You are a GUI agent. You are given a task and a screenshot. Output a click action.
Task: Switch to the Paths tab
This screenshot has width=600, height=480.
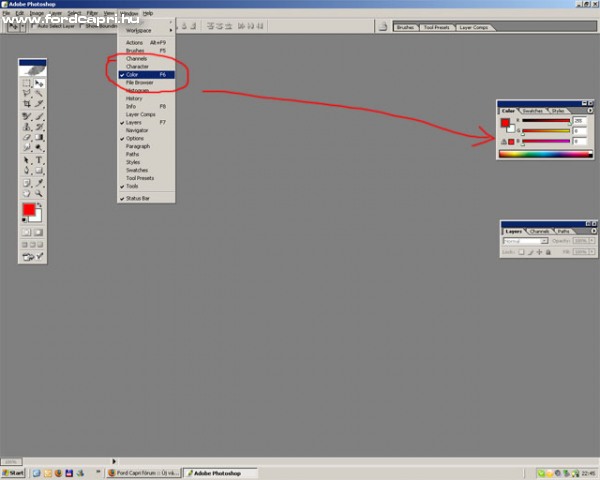click(563, 232)
